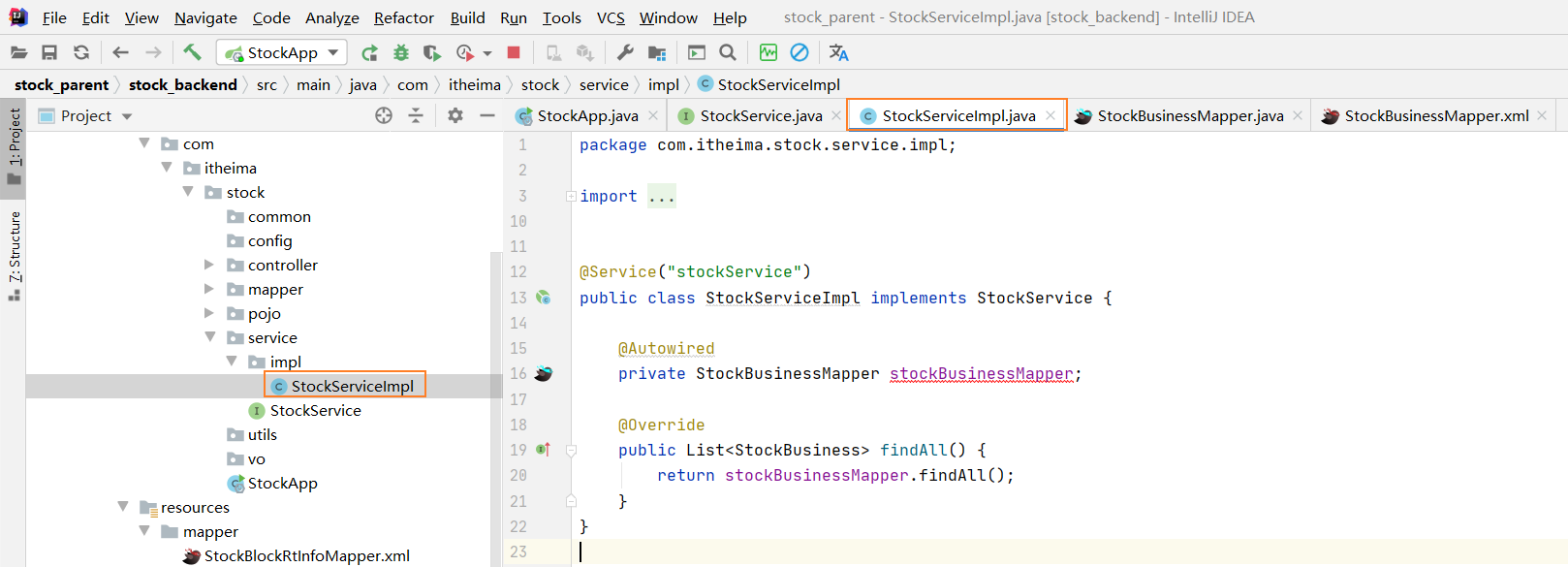The height and width of the screenshot is (567, 1568).
Task: Click the Open folder toolbar icon
Action: [18, 52]
